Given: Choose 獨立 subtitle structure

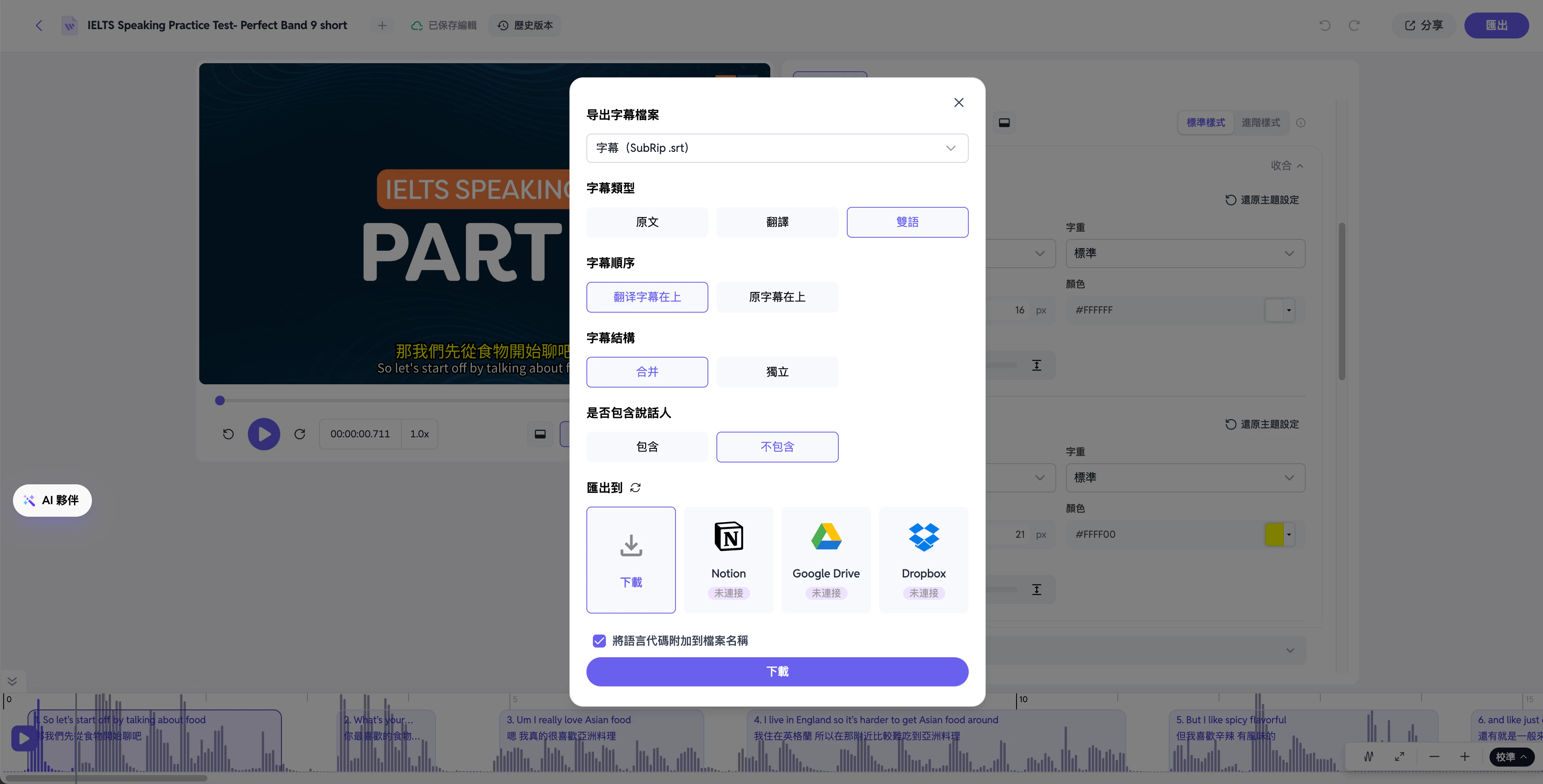Looking at the screenshot, I should coord(777,372).
